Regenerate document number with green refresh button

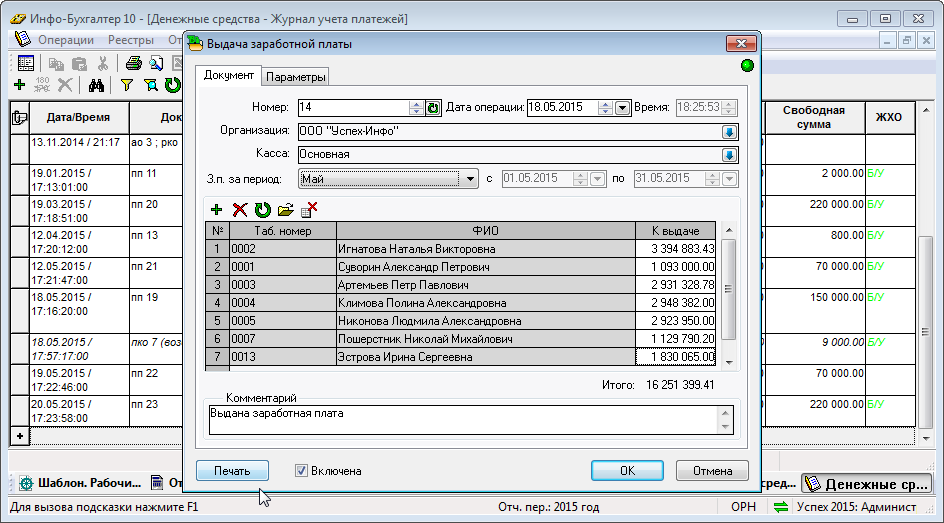(x=433, y=108)
